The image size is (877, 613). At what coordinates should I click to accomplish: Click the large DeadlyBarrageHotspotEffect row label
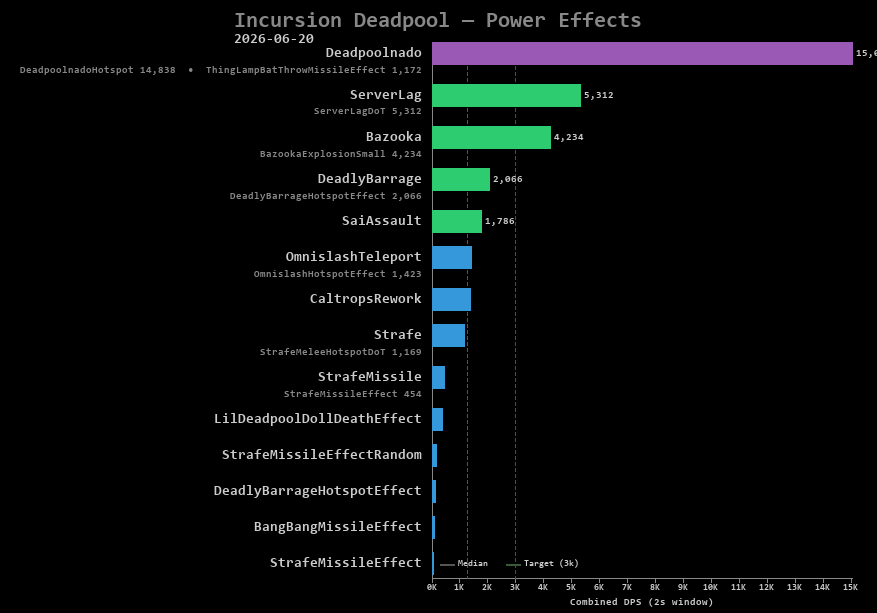(318, 491)
